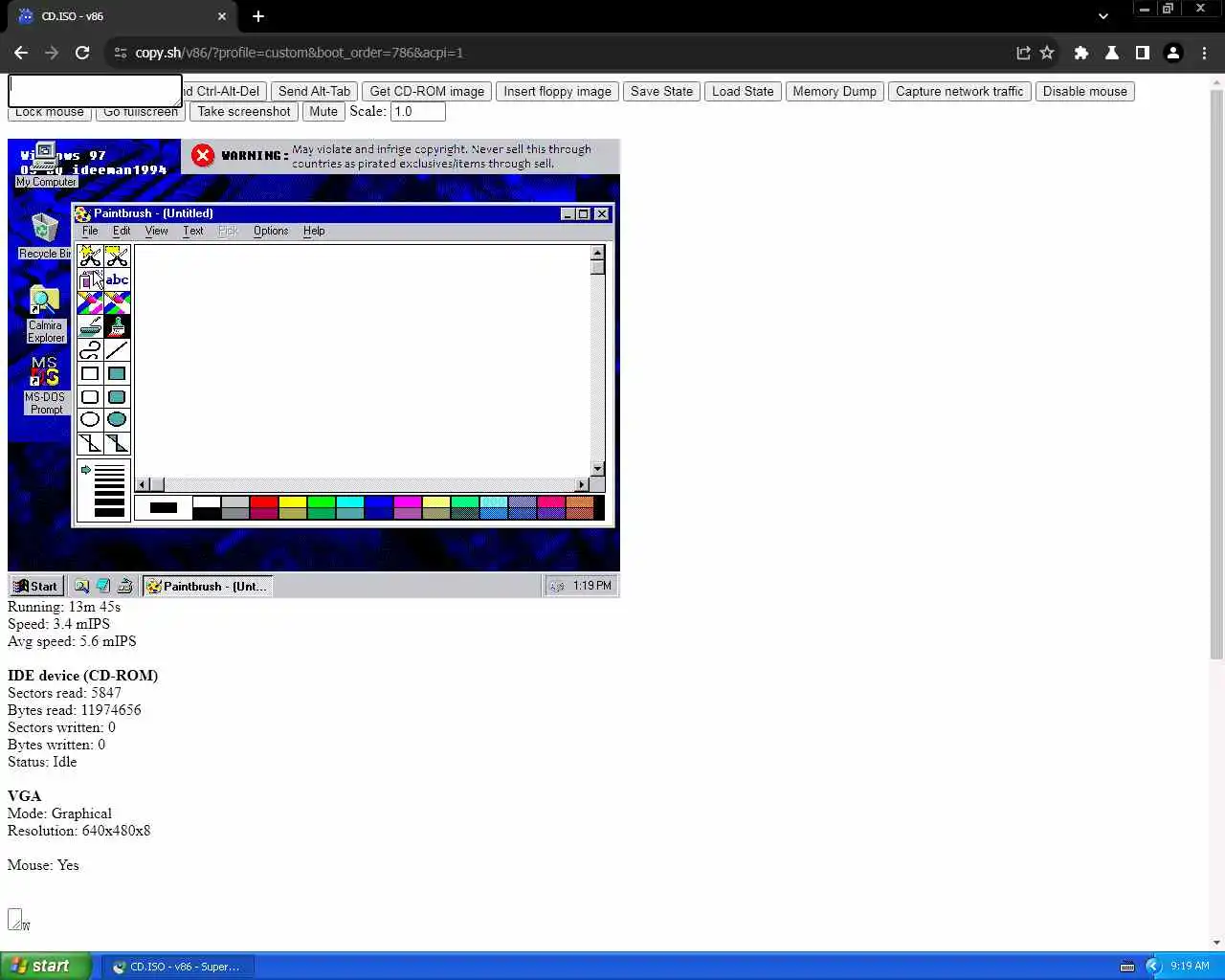Select the empty Rounded Box tool
Viewport: 1225px width, 980px height.
click(90, 397)
